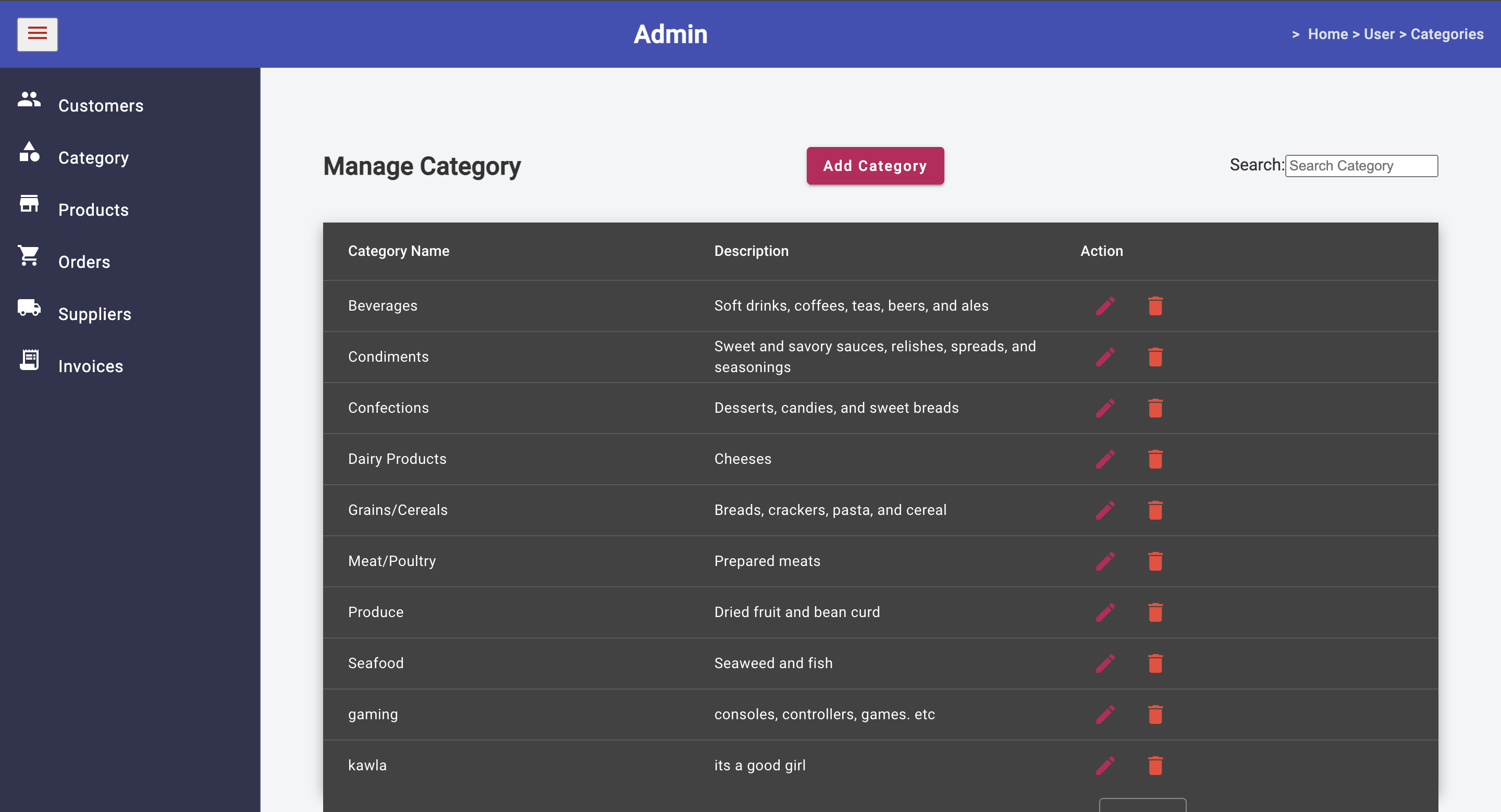This screenshot has height=812, width=1501.
Task: Select the Grains/Cereals name cell
Action: (x=397, y=510)
